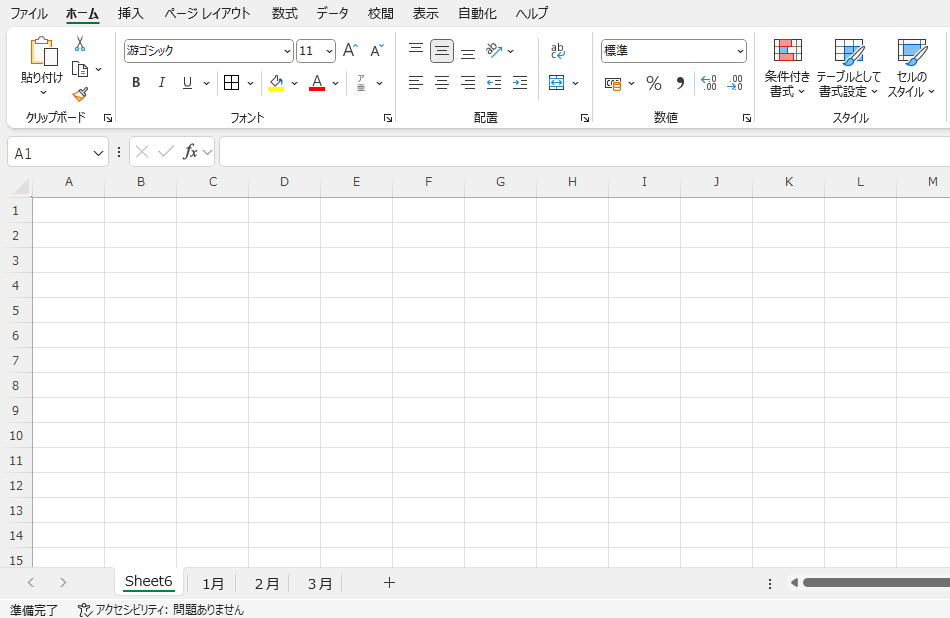The image size is (950, 618).
Task: Open the font name dropdown 游ゴシック
Action: (x=287, y=52)
